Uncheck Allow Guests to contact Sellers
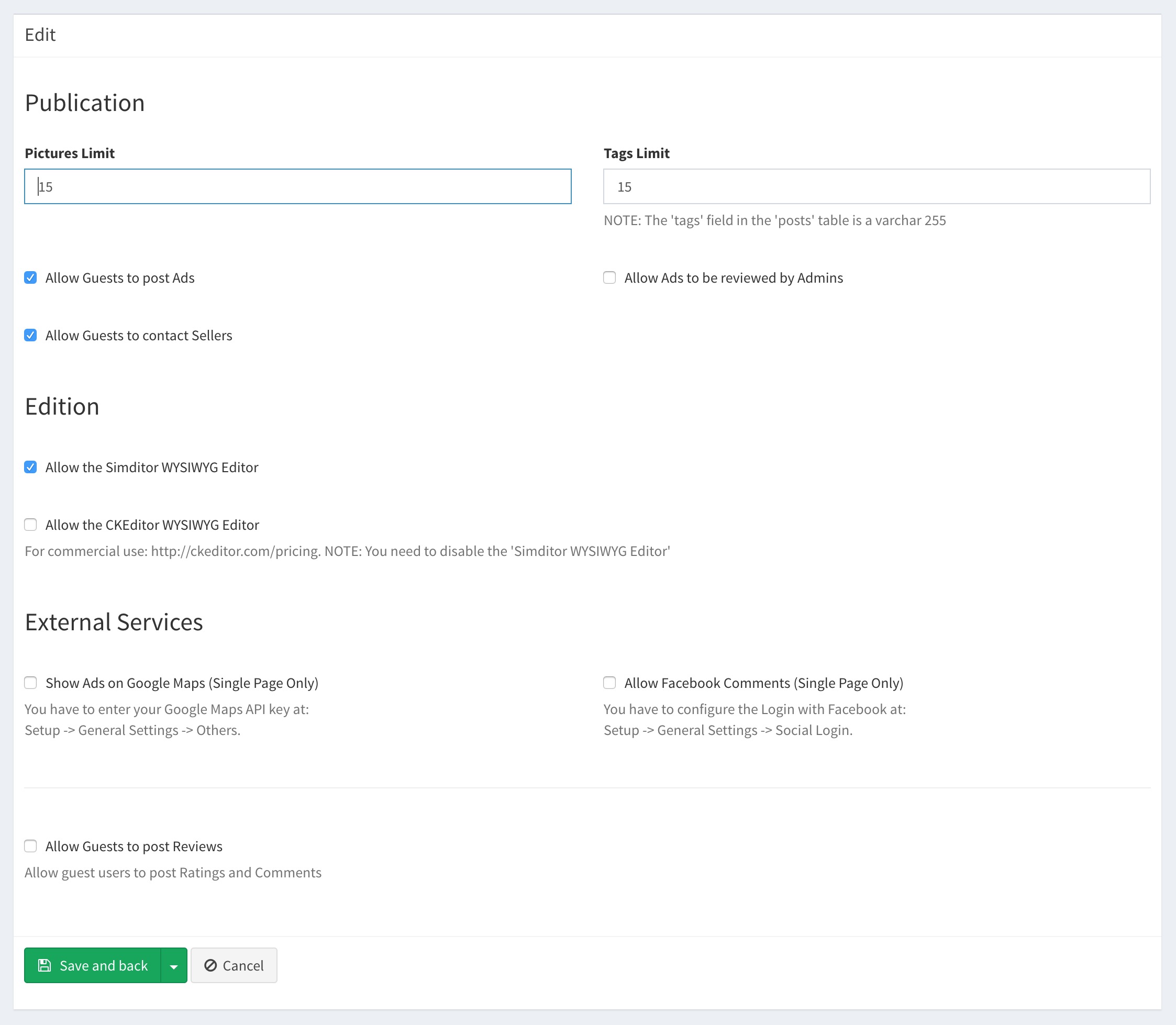The height and width of the screenshot is (1025, 1176). pyautogui.click(x=31, y=335)
